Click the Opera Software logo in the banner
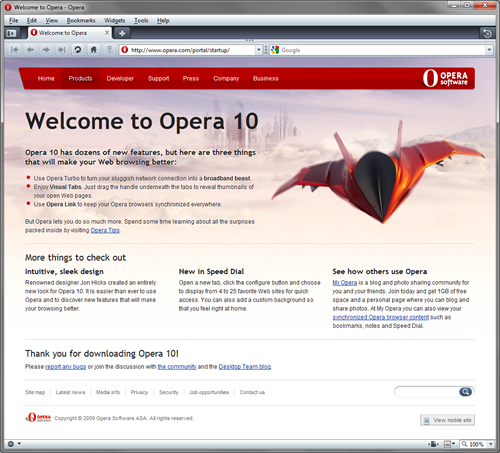 pos(445,78)
